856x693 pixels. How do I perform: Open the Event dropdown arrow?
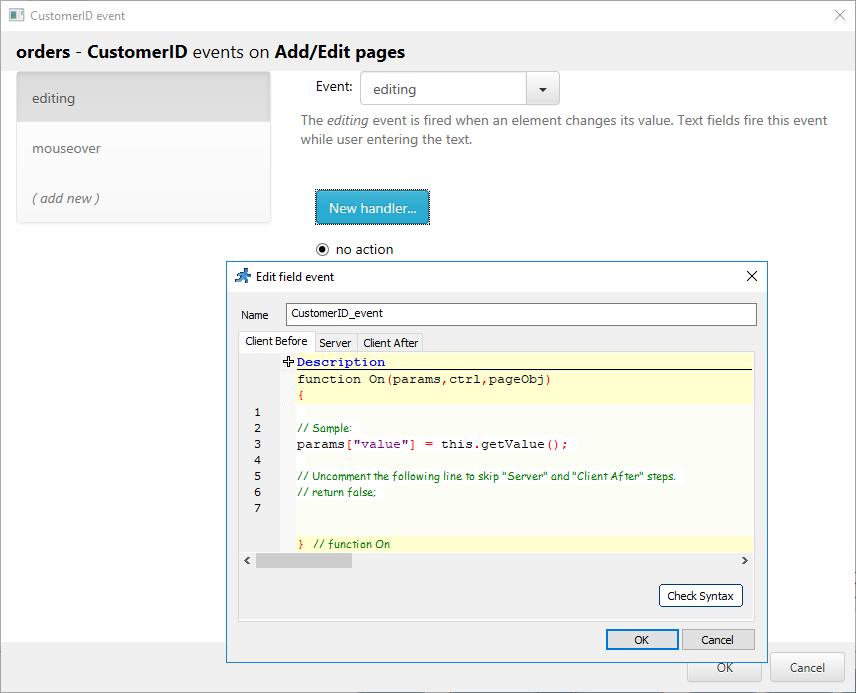click(542, 89)
